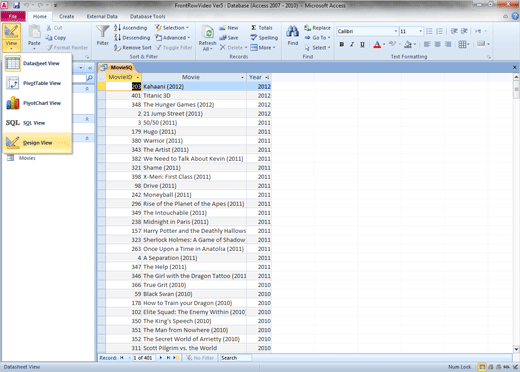520x372 pixels.
Task: Open the Select dropdown
Action: pos(317,48)
